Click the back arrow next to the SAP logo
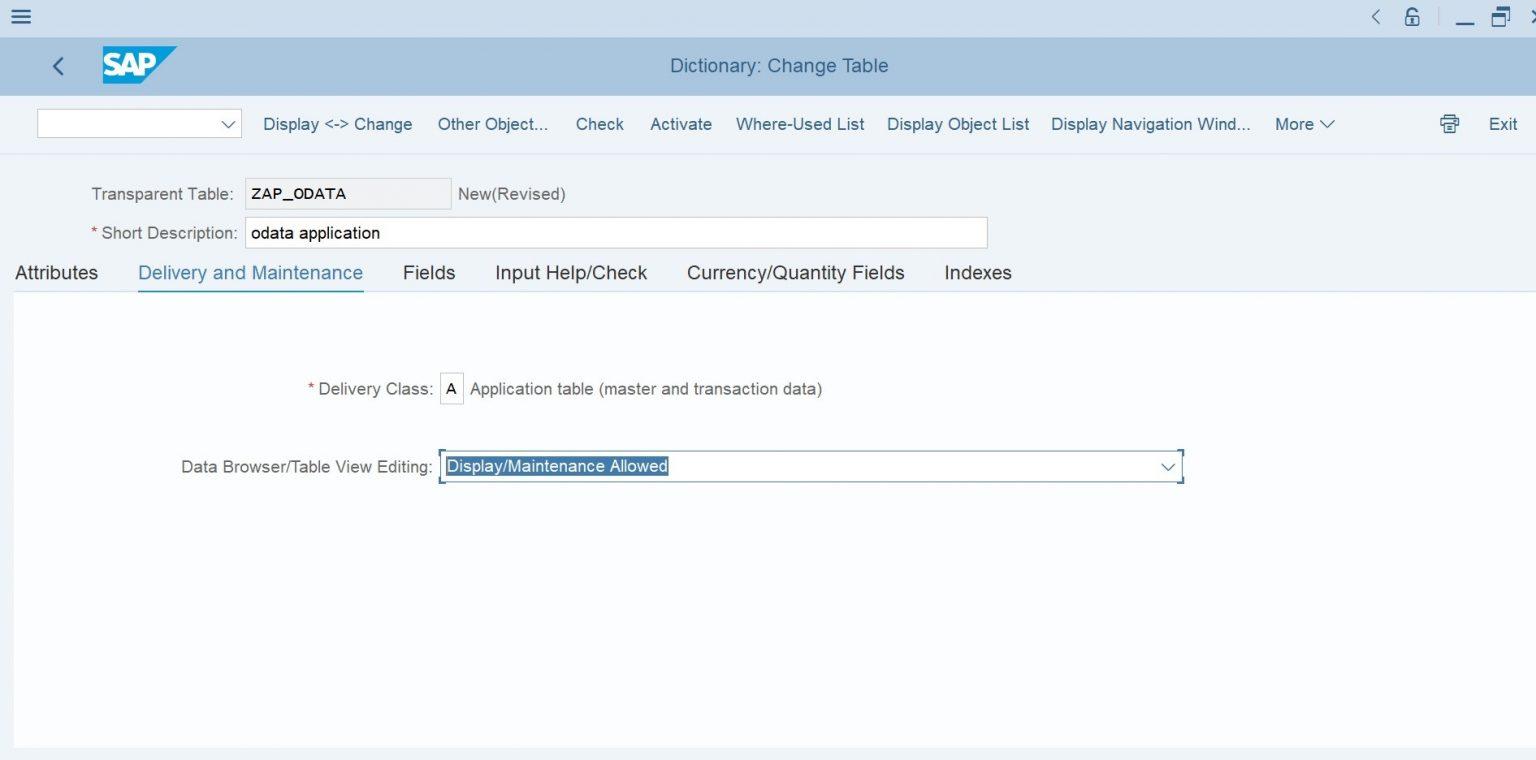 [x=57, y=66]
